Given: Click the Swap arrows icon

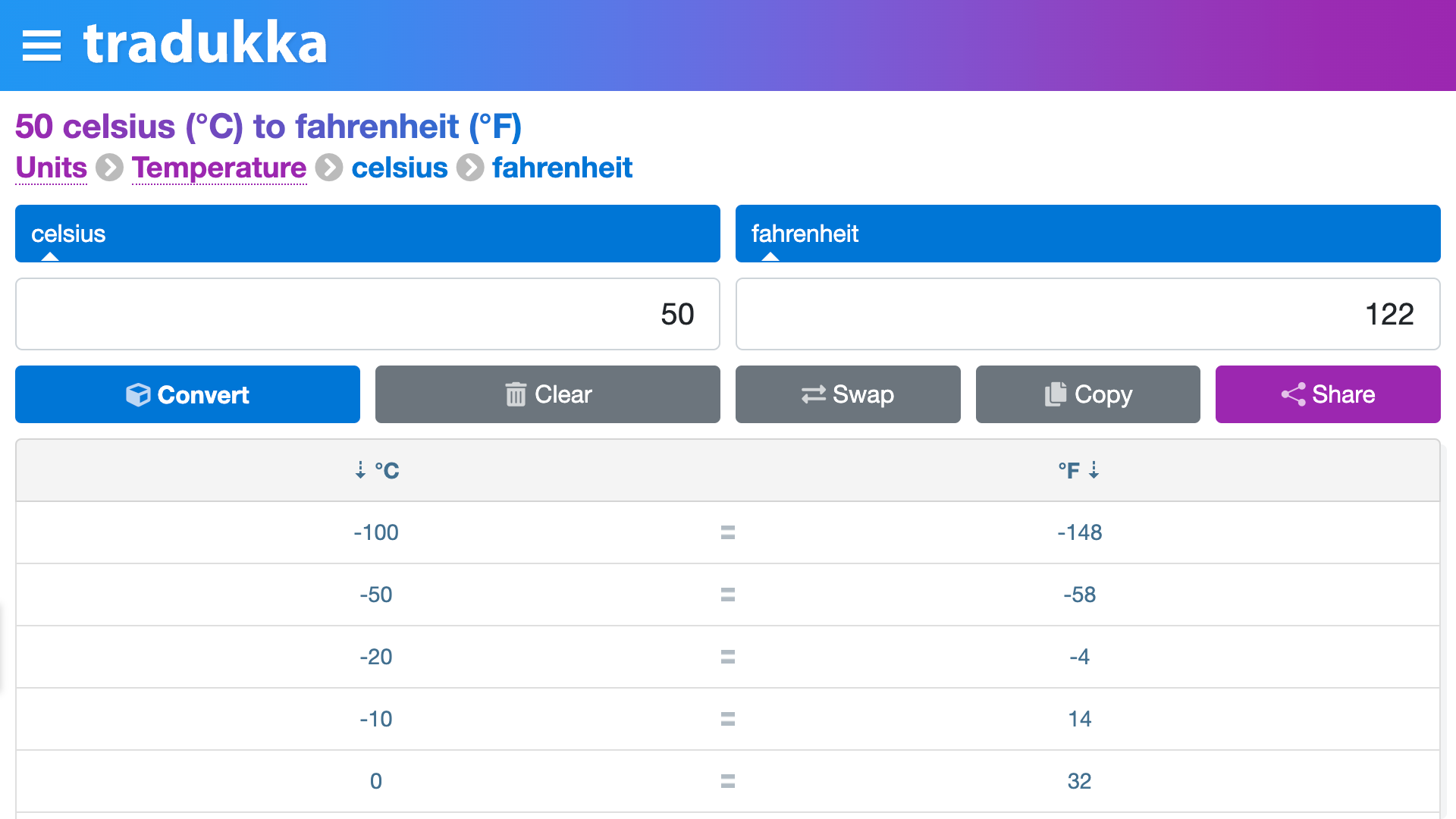Looking at the screenshot, I should click(x=814, y=394).
